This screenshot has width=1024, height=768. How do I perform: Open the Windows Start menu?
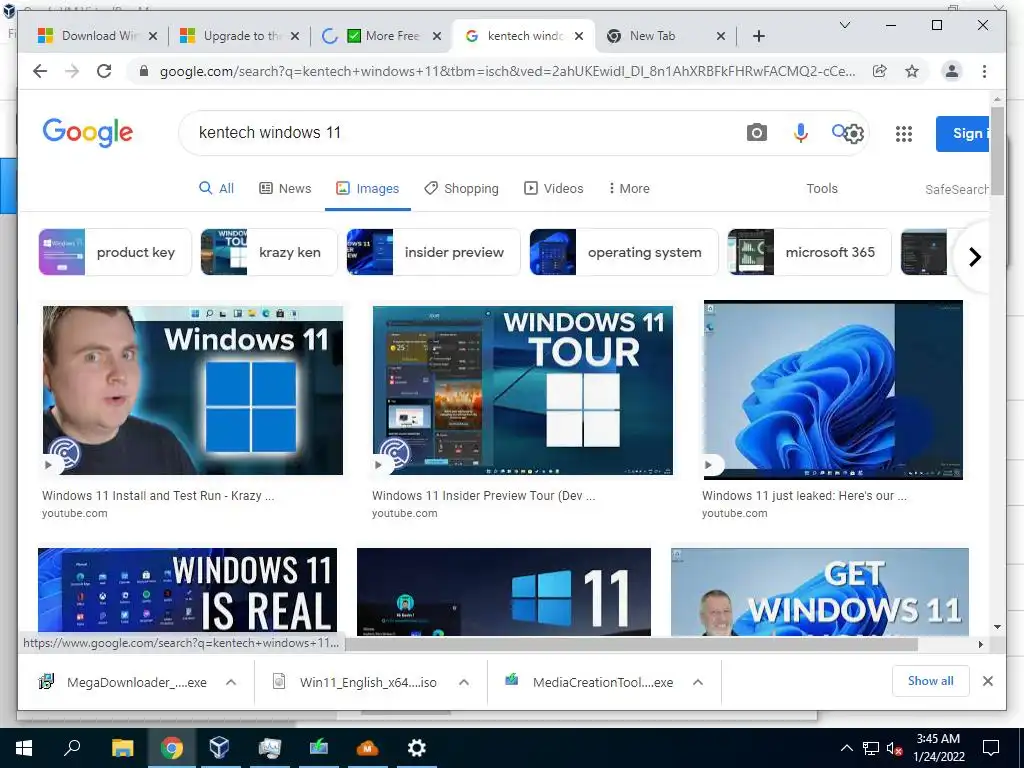click(24, 748)
